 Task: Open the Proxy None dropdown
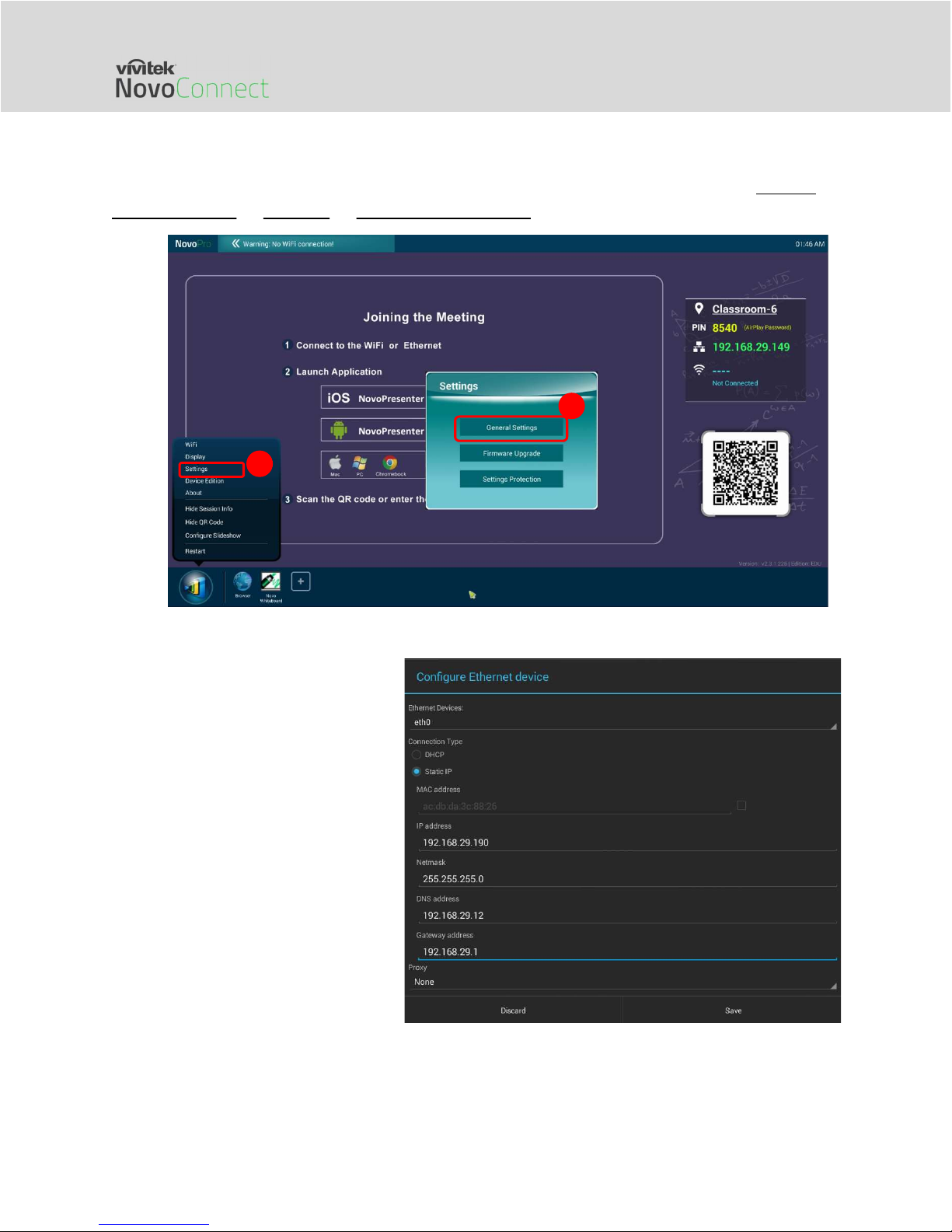point(622,982)
